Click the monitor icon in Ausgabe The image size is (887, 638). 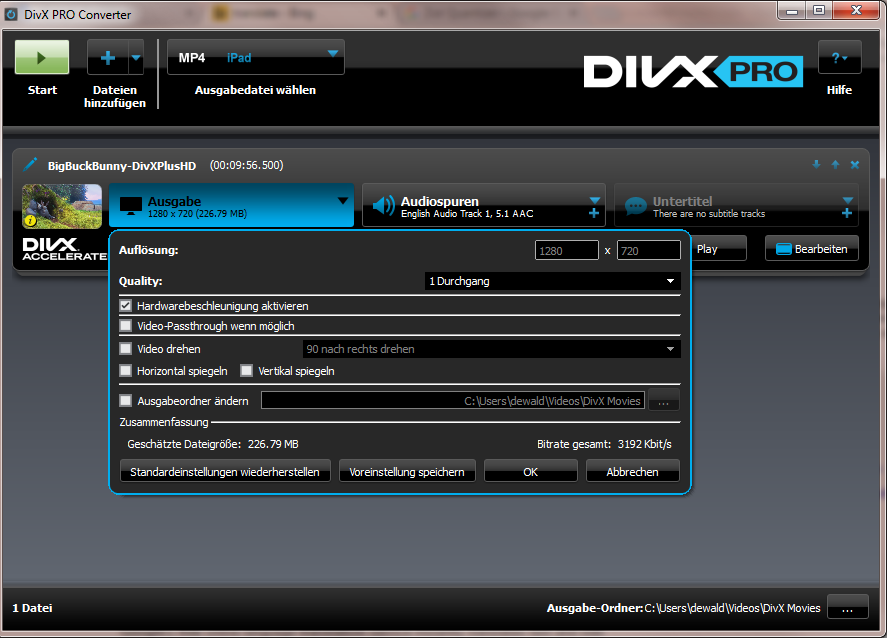131,206
